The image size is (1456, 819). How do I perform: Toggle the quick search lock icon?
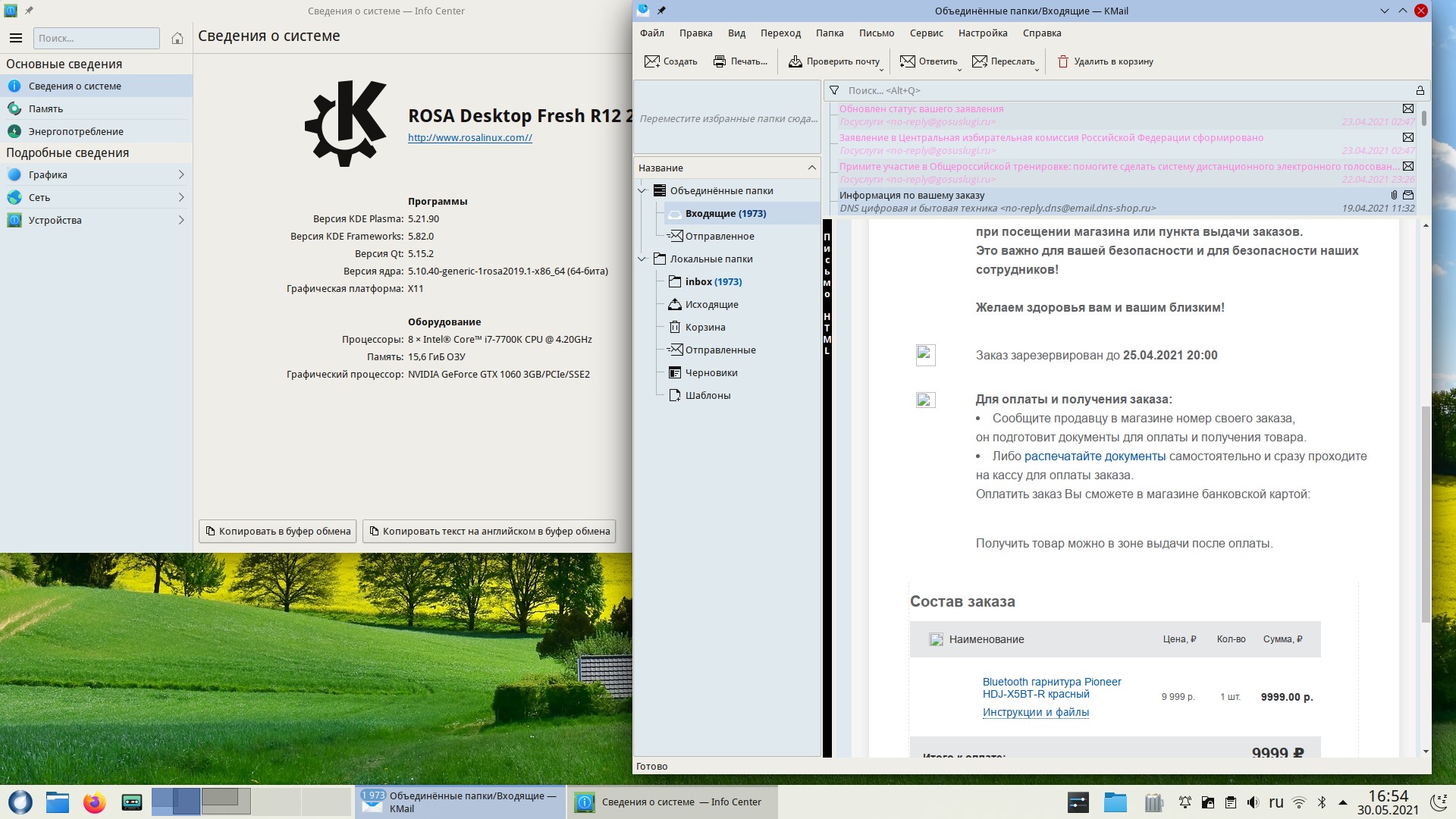click(x=1420, y=90)
